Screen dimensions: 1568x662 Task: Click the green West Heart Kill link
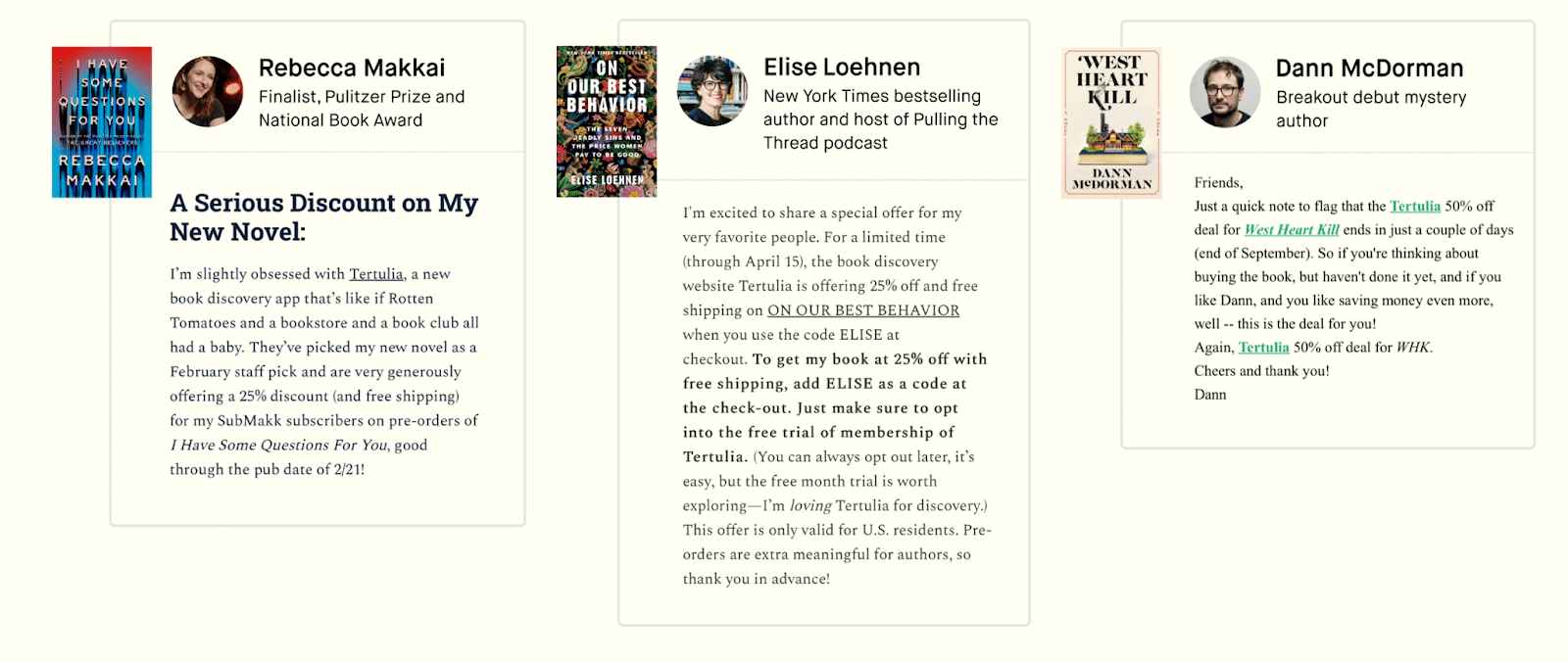point(1292,230)
